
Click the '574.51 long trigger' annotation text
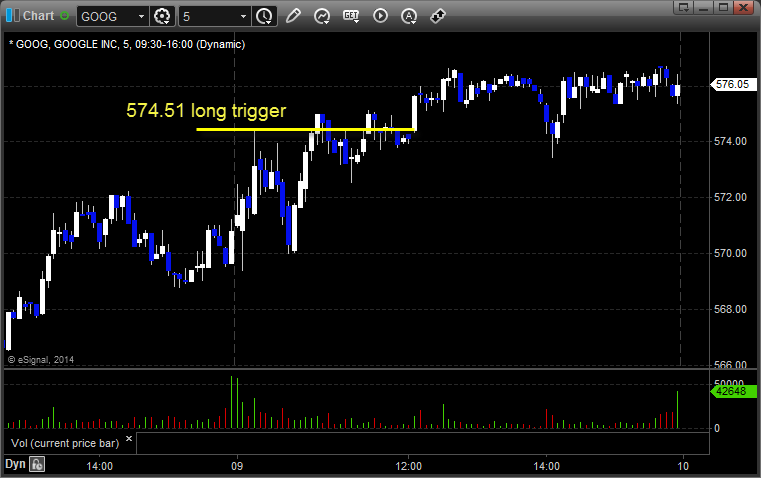coord(206,111)
